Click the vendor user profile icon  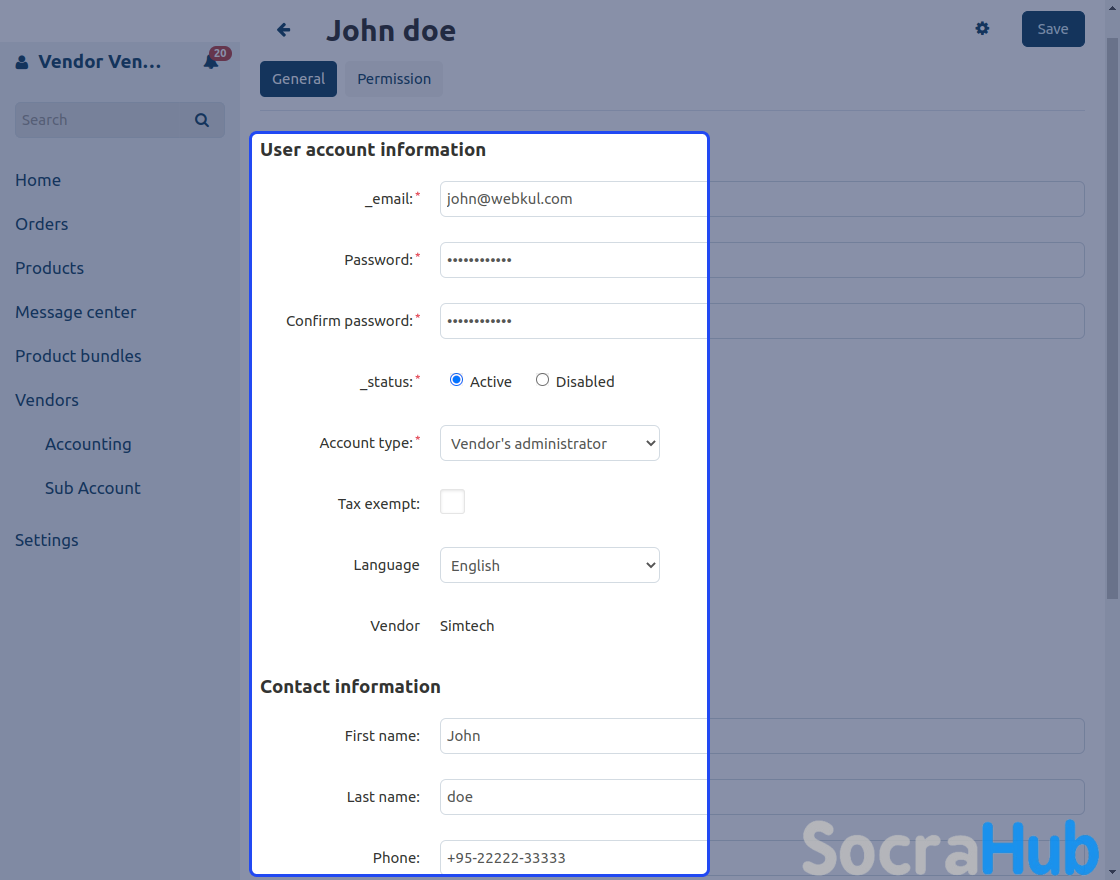22,63
